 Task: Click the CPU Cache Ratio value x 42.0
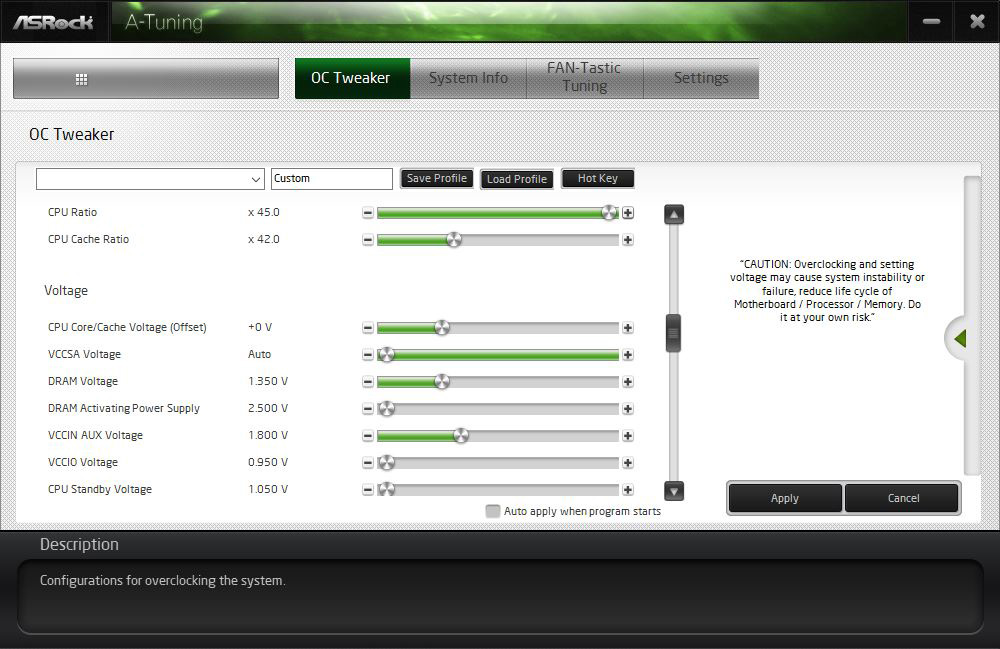(x=263, y=239)
